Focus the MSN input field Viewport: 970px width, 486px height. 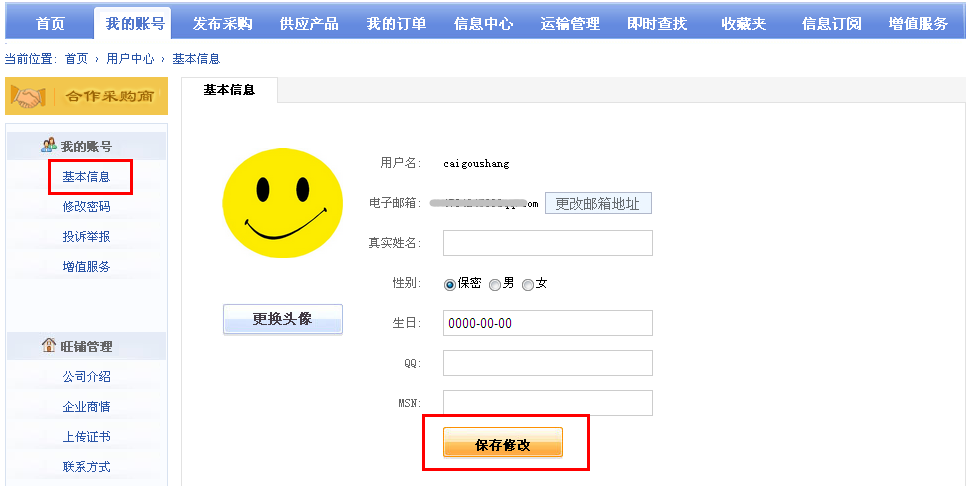point(547,403)
